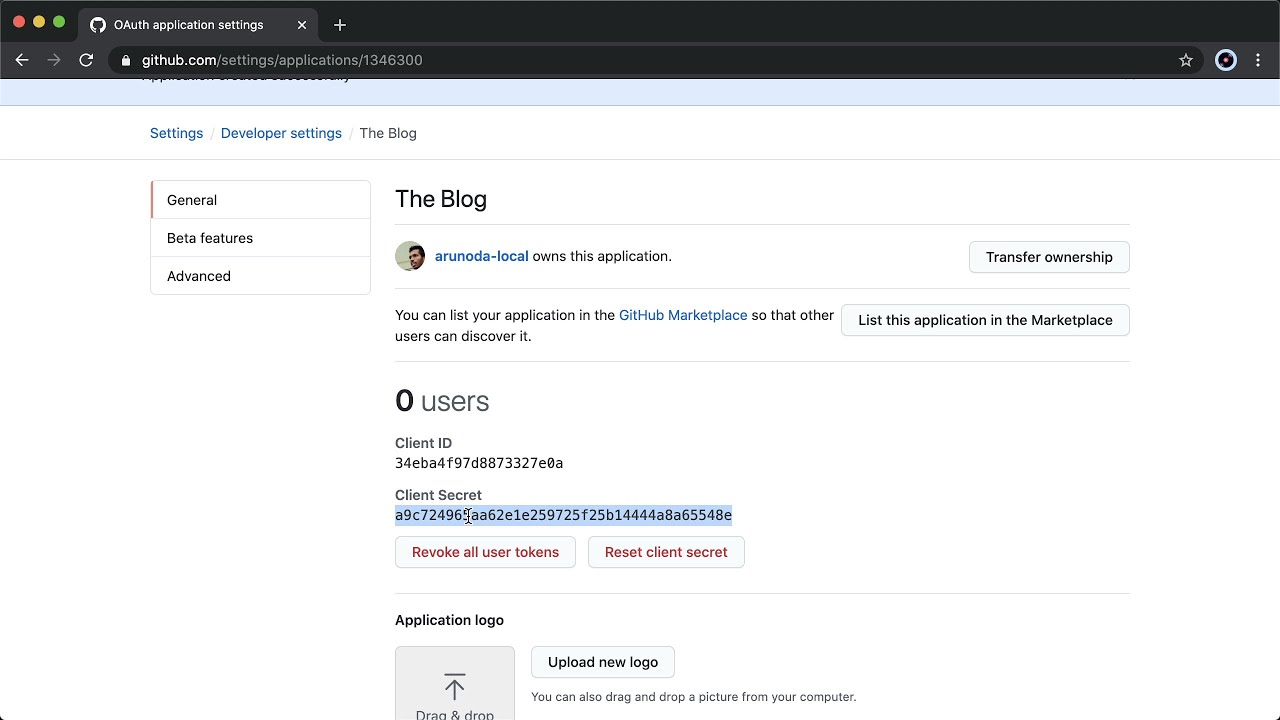Open the browser profile avatar icon
Viewport: 1280px width, 720px height.
(1226, 60)
